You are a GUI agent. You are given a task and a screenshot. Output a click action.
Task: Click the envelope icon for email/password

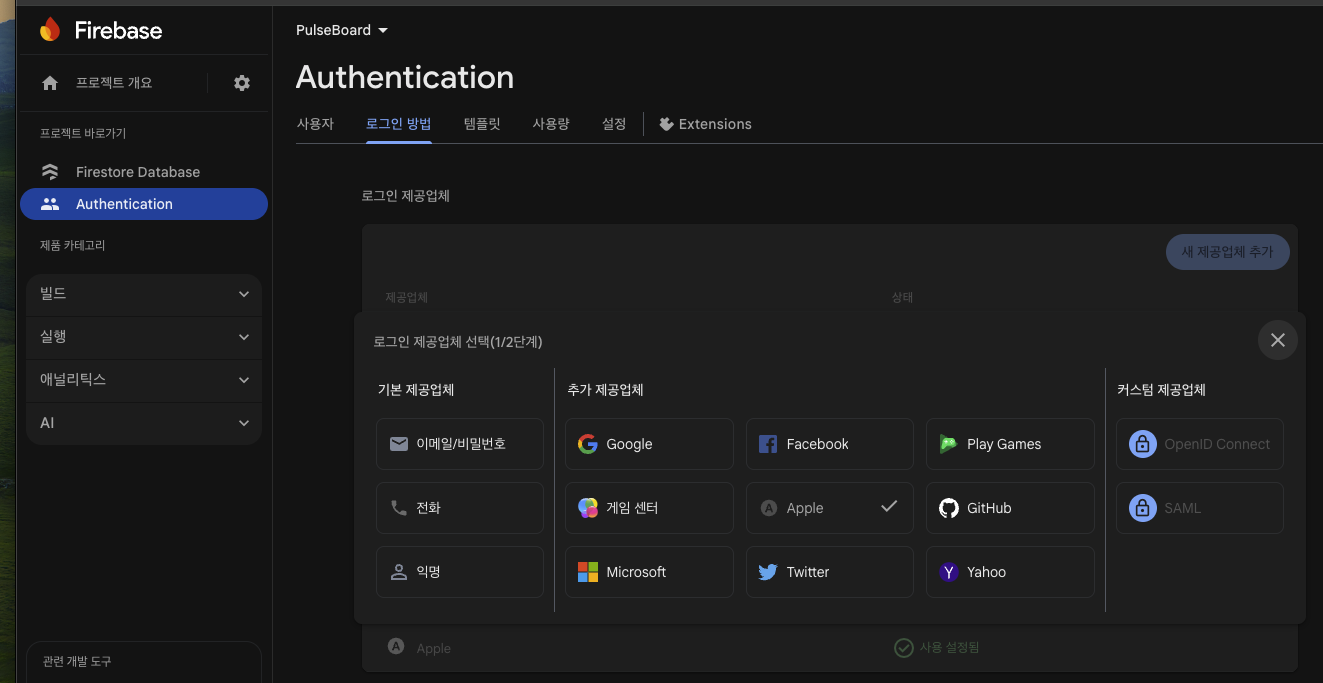pyautogui.click(x=399, y=444)
